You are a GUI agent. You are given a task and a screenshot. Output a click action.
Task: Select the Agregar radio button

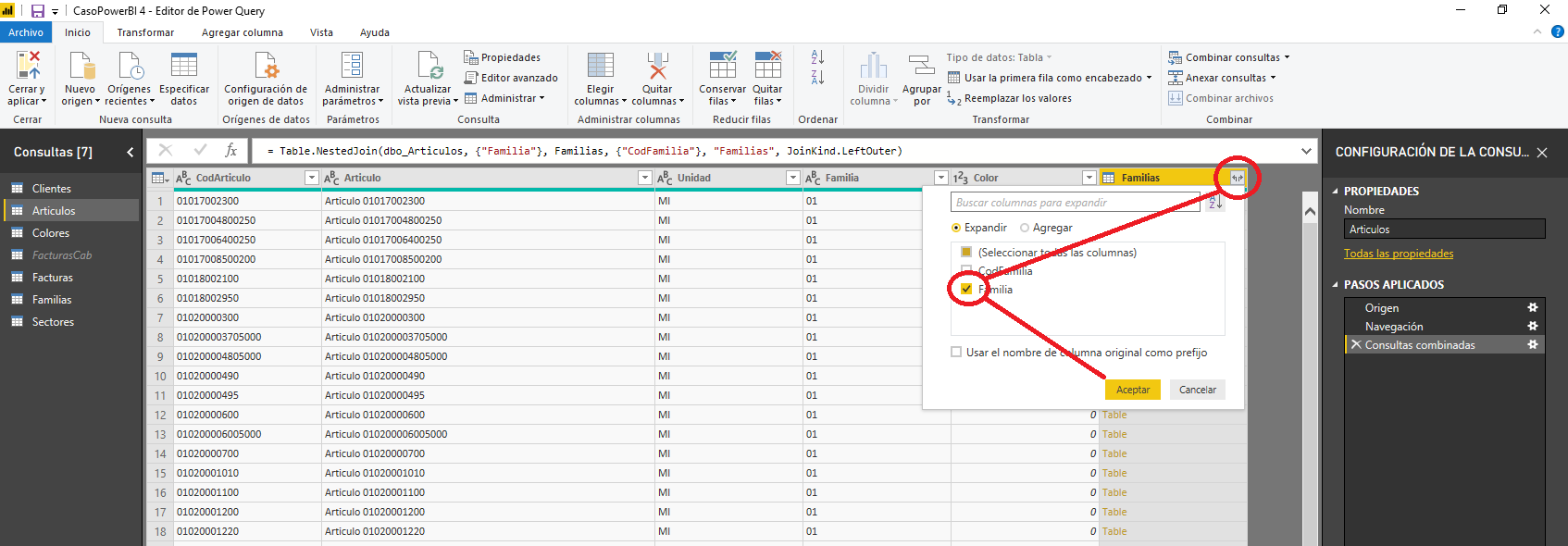[x=1025, y=228]
